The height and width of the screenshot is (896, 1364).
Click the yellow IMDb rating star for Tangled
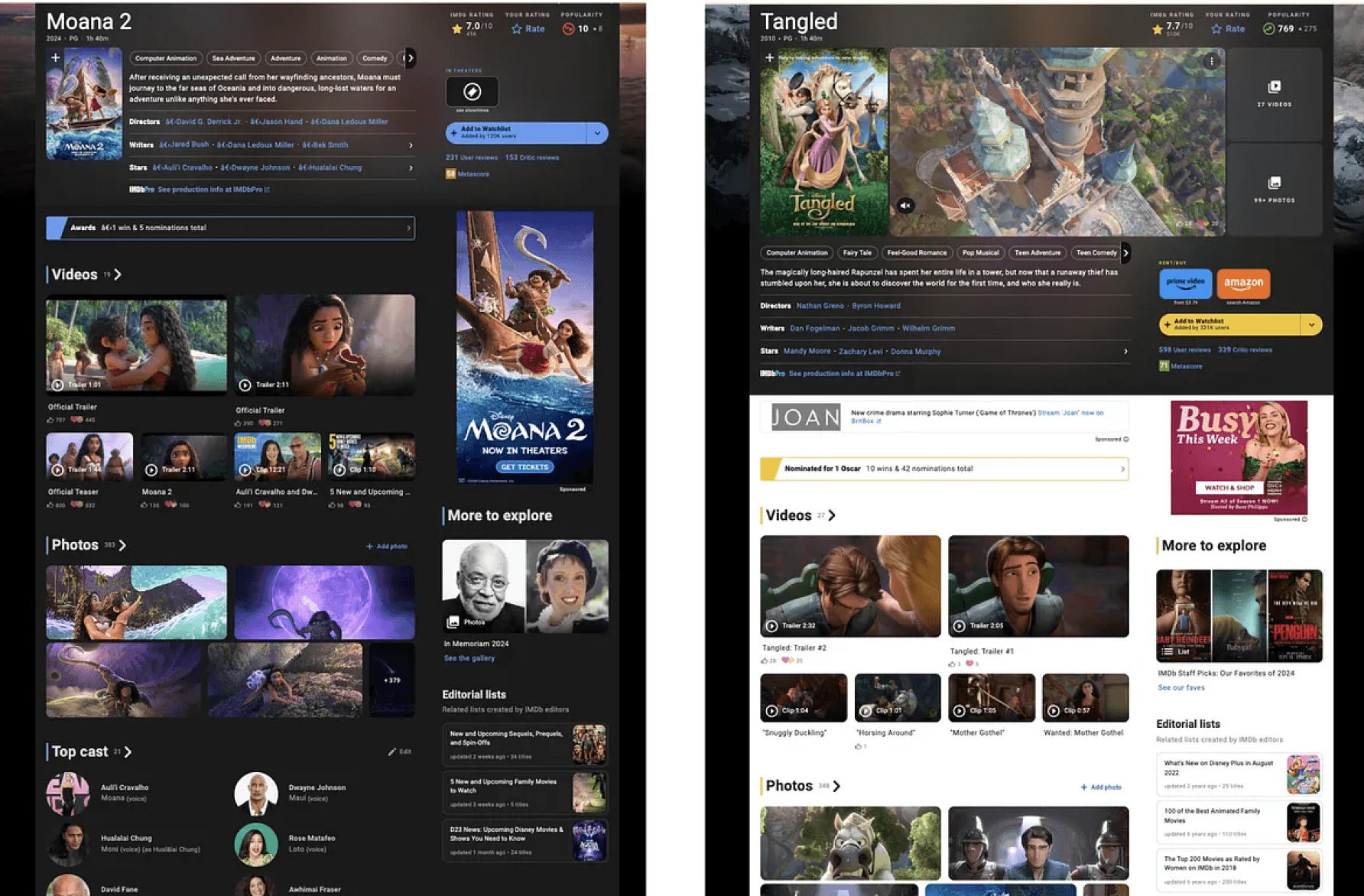coord(1158,29)
